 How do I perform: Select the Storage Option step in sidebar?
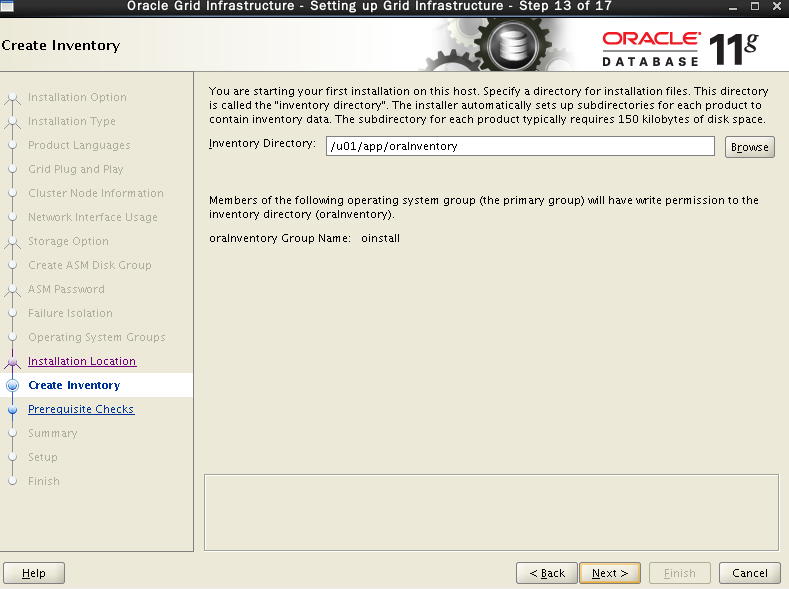tap(68, 241)
